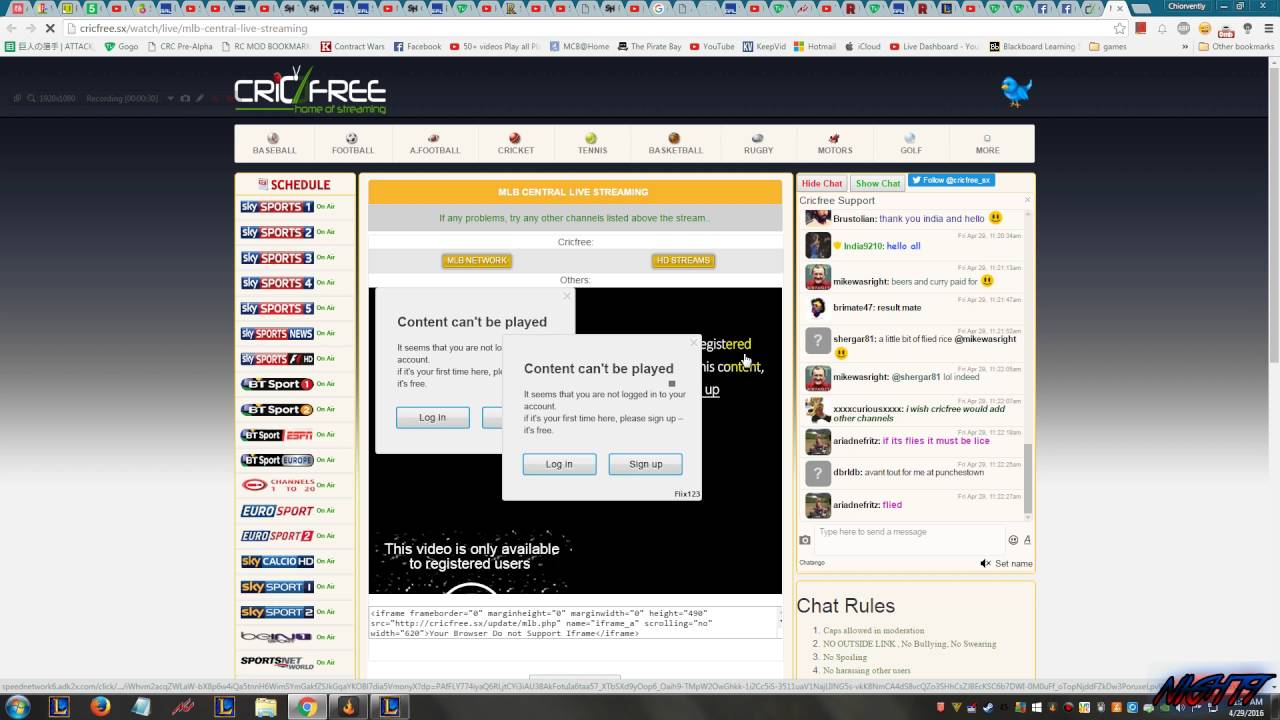Open Chrome from the taskbar

pos(307,707)
